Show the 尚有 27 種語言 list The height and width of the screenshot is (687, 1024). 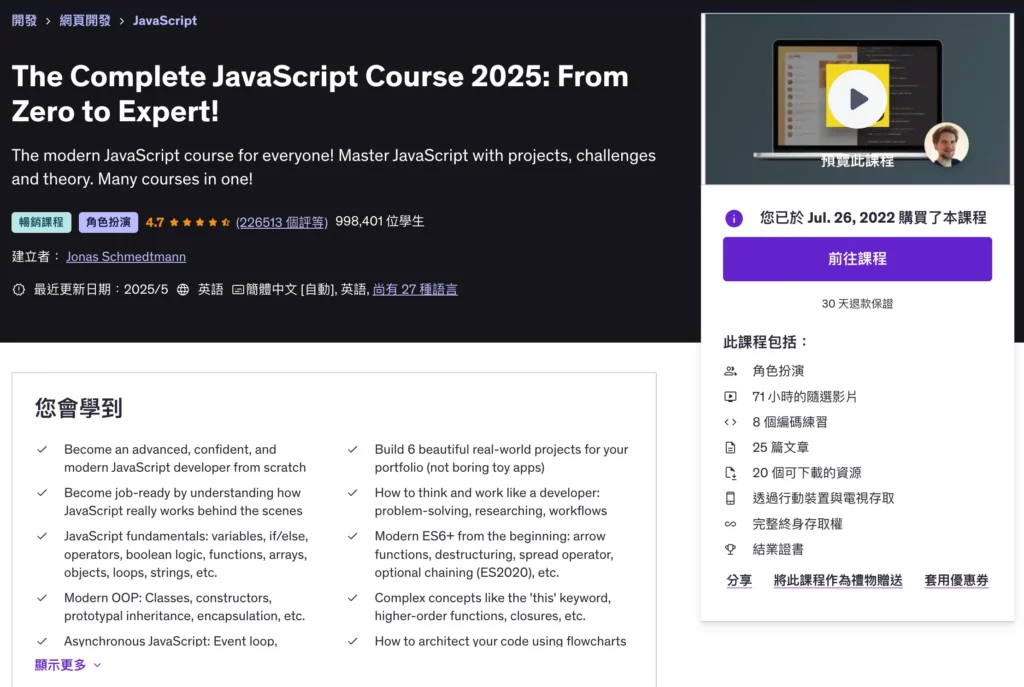415,289
